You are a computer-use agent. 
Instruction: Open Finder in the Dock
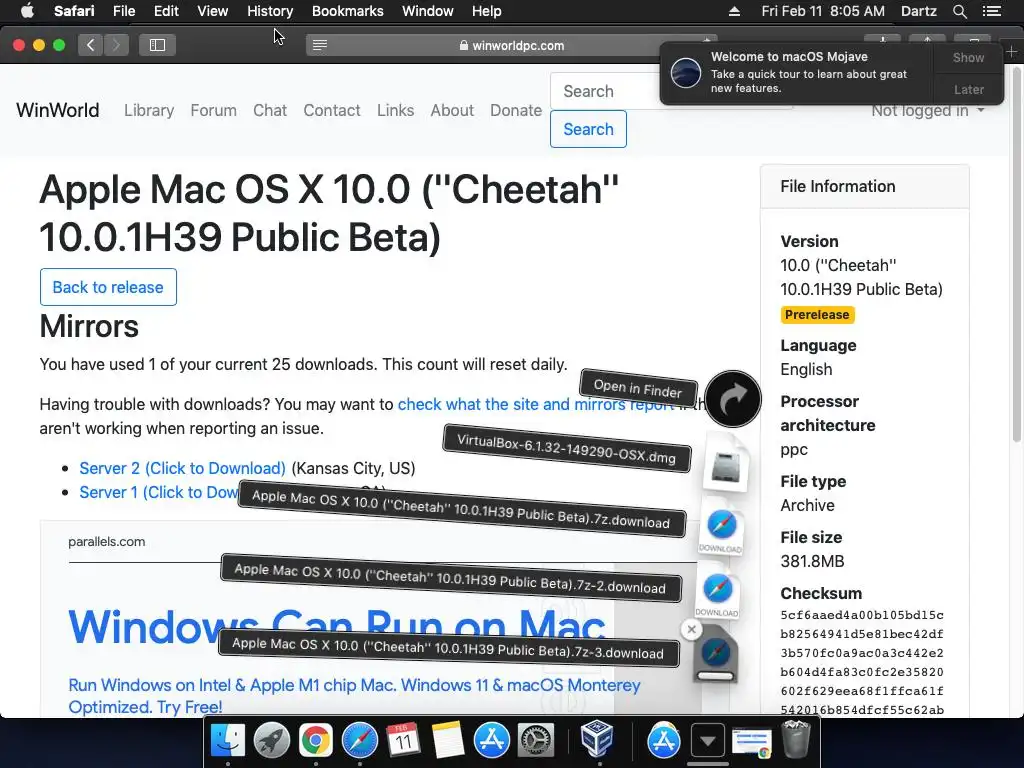point(227,740)
